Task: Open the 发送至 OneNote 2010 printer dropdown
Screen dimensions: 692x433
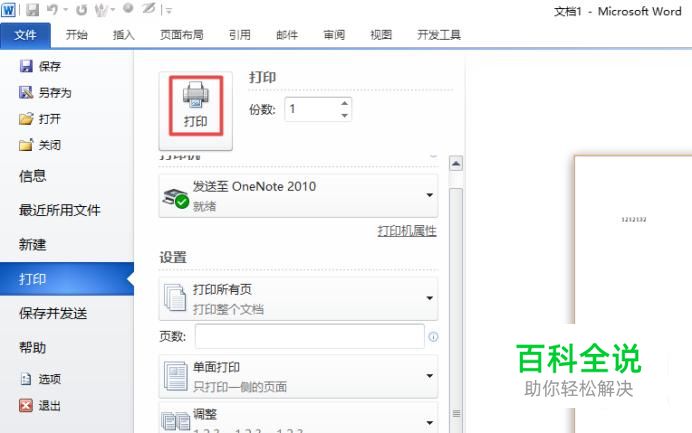Action: click(x=298, y=196)
